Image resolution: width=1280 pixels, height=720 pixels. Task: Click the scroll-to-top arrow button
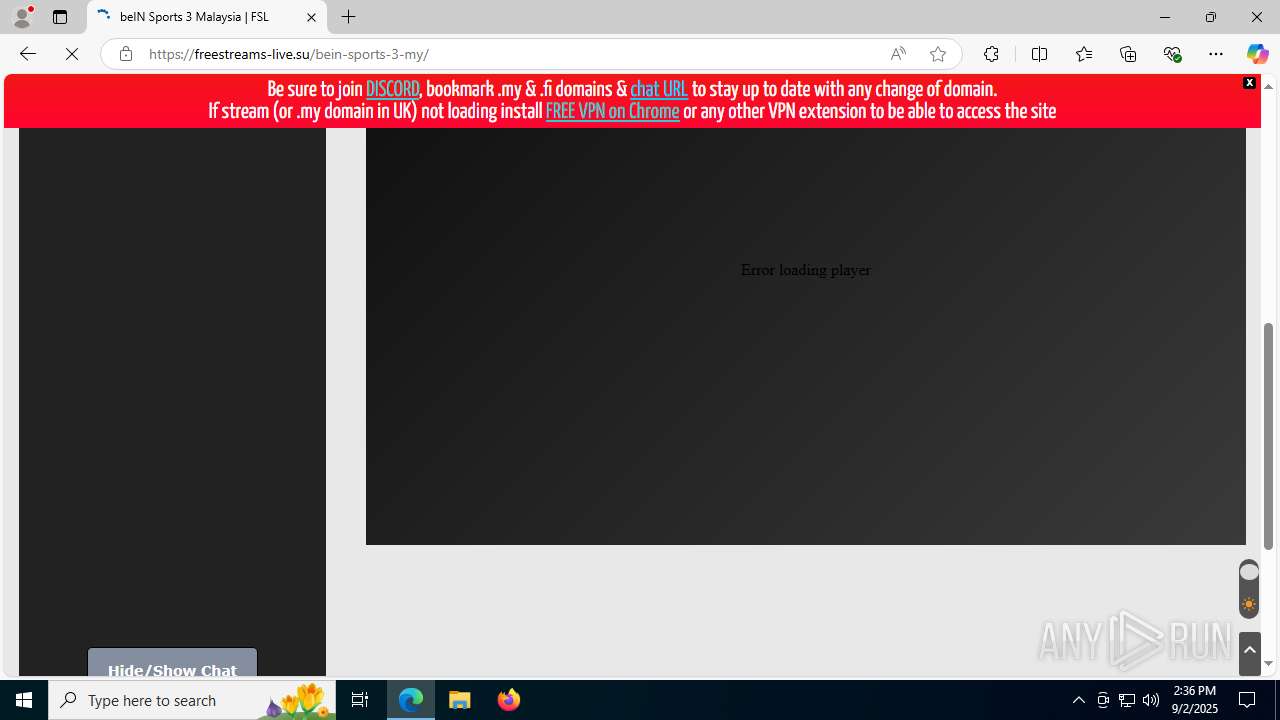[x=1249, y=653]
